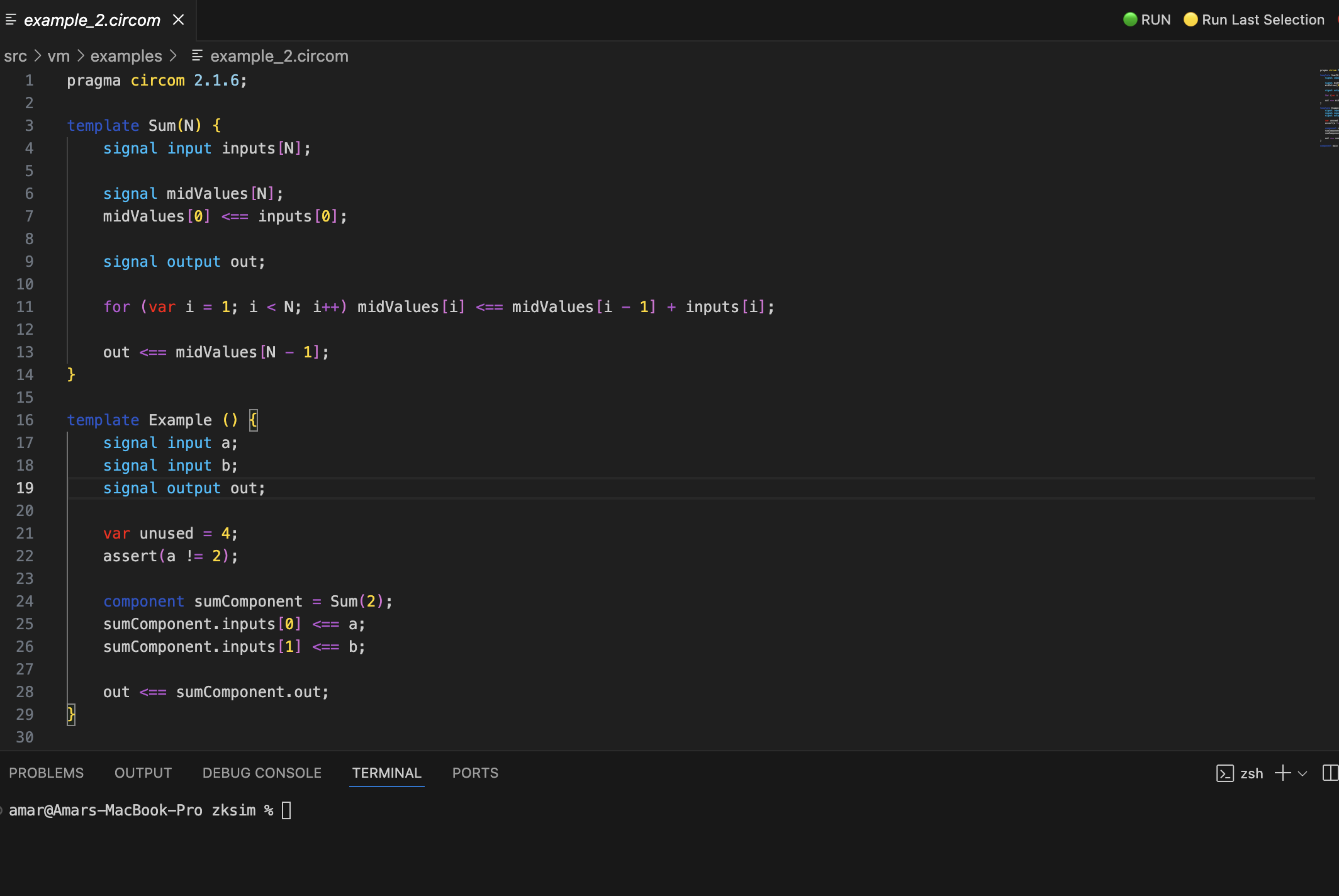The width and height of the screenshot is (1339, 896).
Task: Click the green RUN status icon
Action: 1130,20
